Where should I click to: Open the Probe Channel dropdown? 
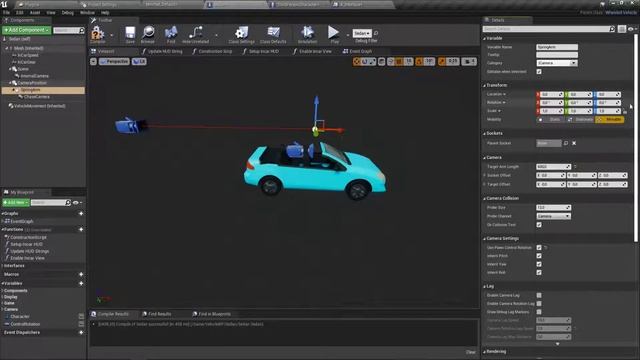pos(553,216)
